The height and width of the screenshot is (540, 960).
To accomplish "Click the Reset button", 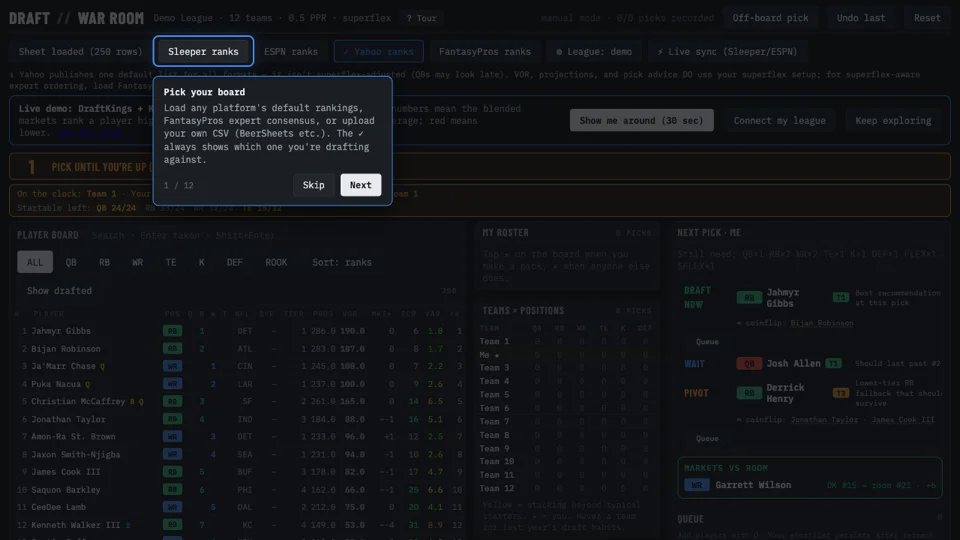I will point(927,18).
